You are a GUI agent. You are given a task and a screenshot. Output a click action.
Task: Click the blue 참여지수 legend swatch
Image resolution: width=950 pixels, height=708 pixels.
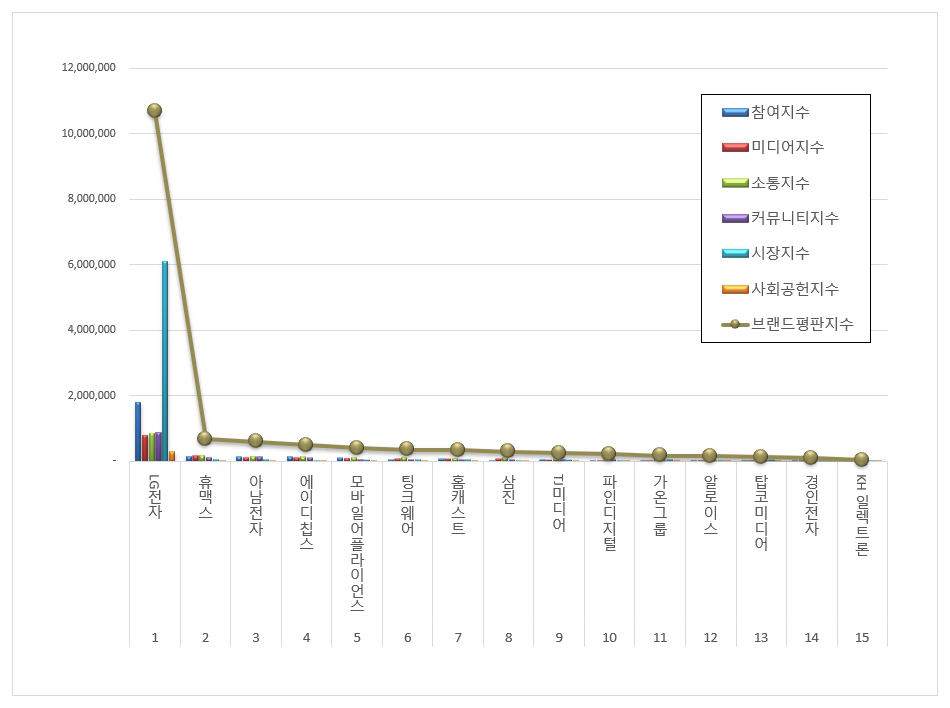[x=734, y=112]
